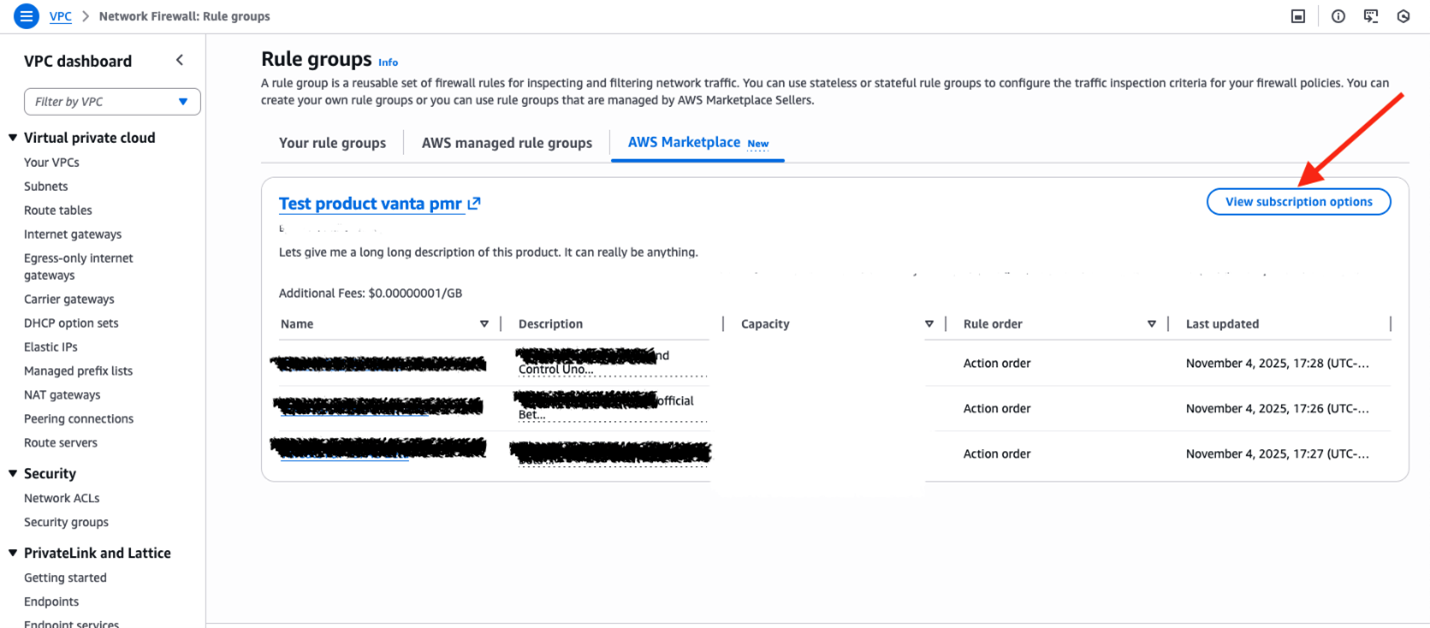The width and height of the screenshot is (1430, 628).
Task: Switch to the AWS managed rule groups tab
Action: point(506,142)
